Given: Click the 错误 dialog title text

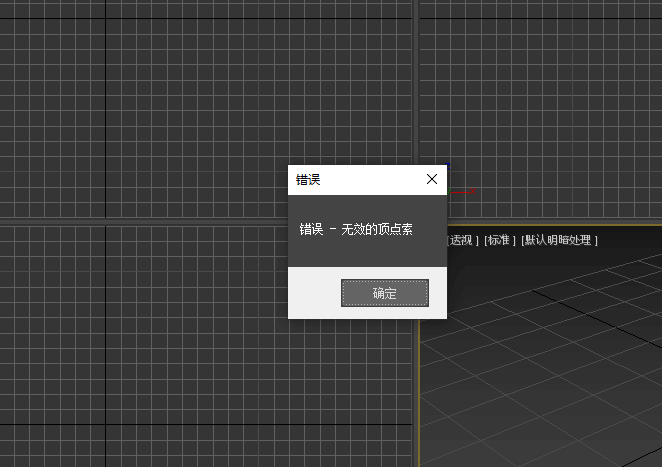Looking at the screenshot, I should (308, 180).
